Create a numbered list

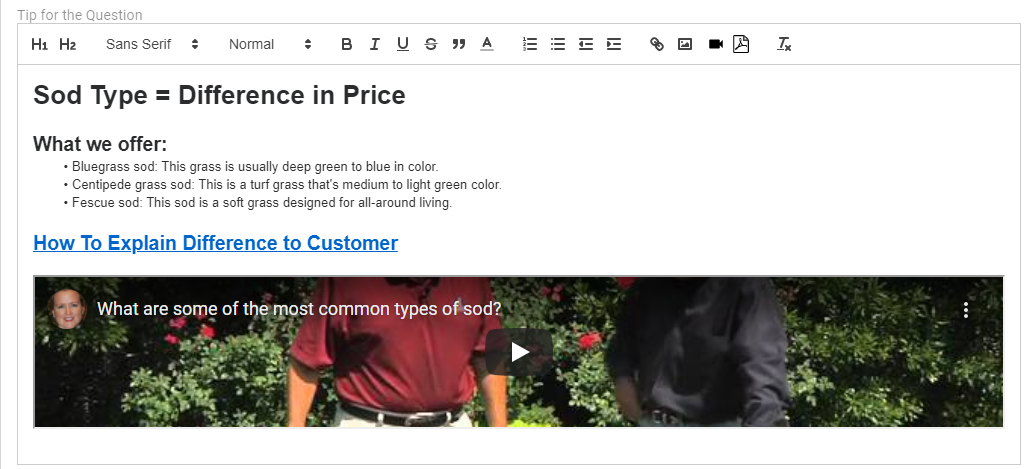tap(530, 44)
